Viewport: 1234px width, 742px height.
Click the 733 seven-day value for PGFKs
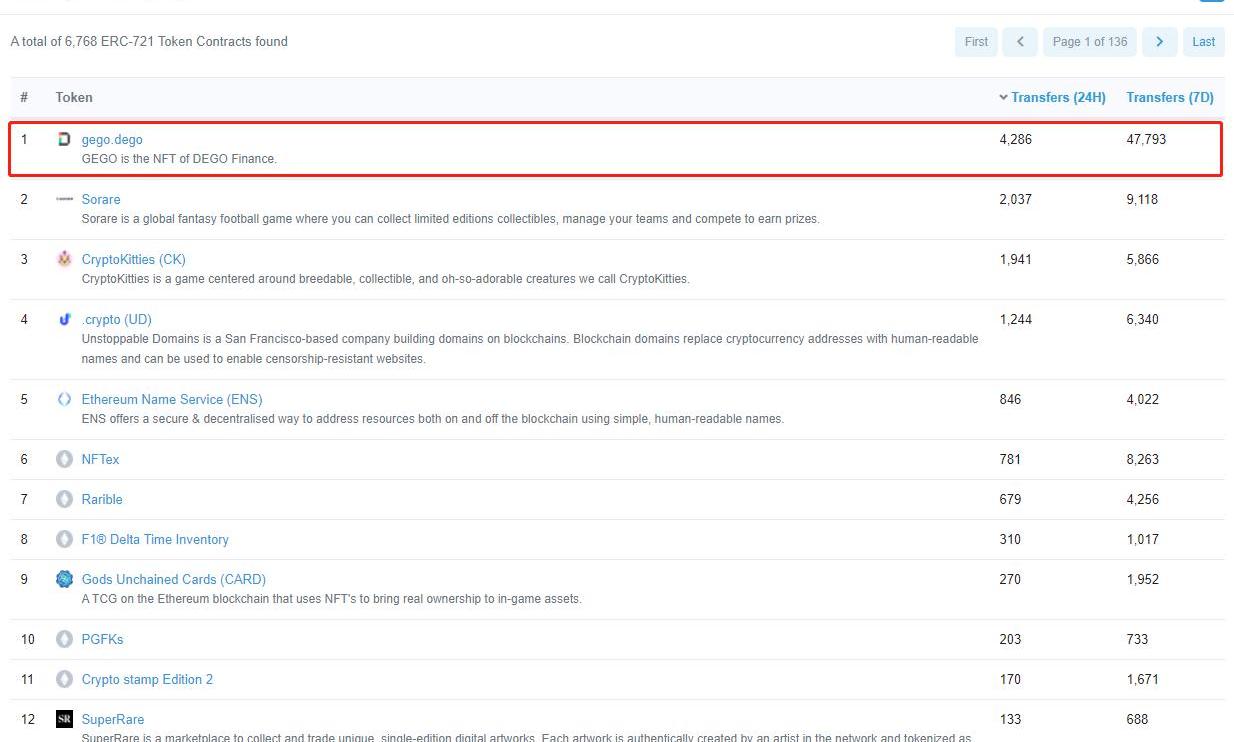pyautogui.click(x=1137, y=639)
